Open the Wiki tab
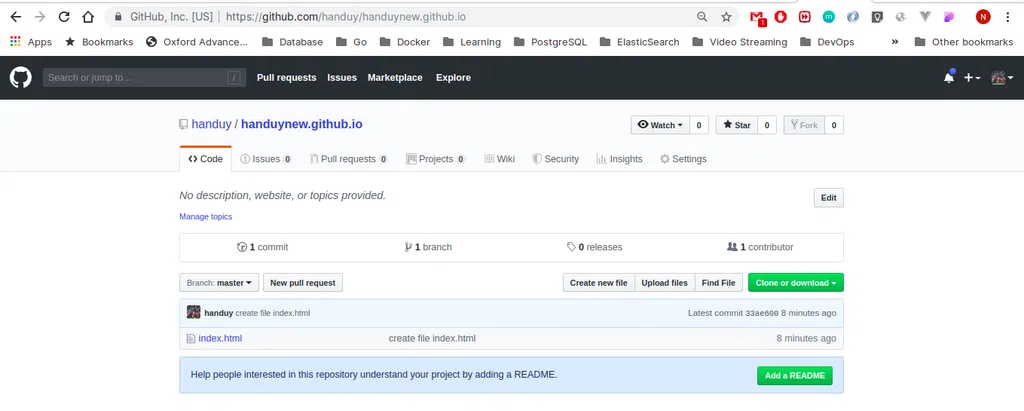Screen dimensions: 1024x411 tap(500, 159)
